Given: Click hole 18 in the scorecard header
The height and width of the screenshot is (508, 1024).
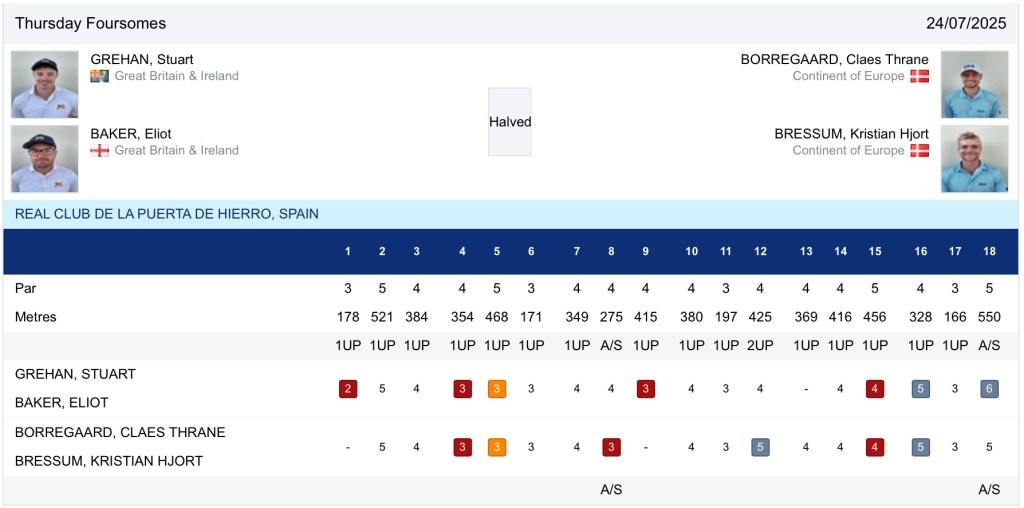Looking at the screenshot, I should coord(989,252).
